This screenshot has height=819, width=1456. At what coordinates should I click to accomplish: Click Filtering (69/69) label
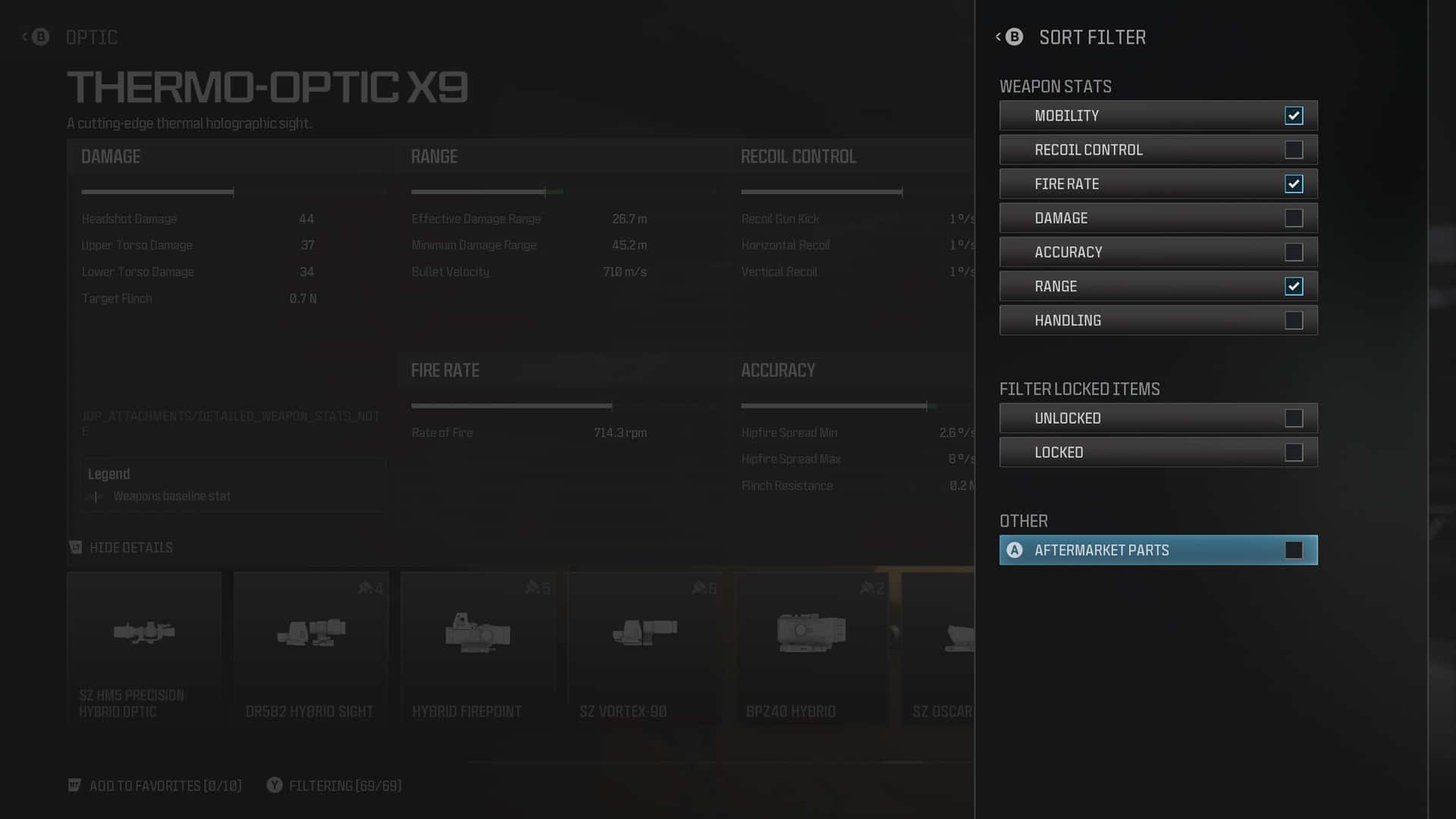(345, 786)
